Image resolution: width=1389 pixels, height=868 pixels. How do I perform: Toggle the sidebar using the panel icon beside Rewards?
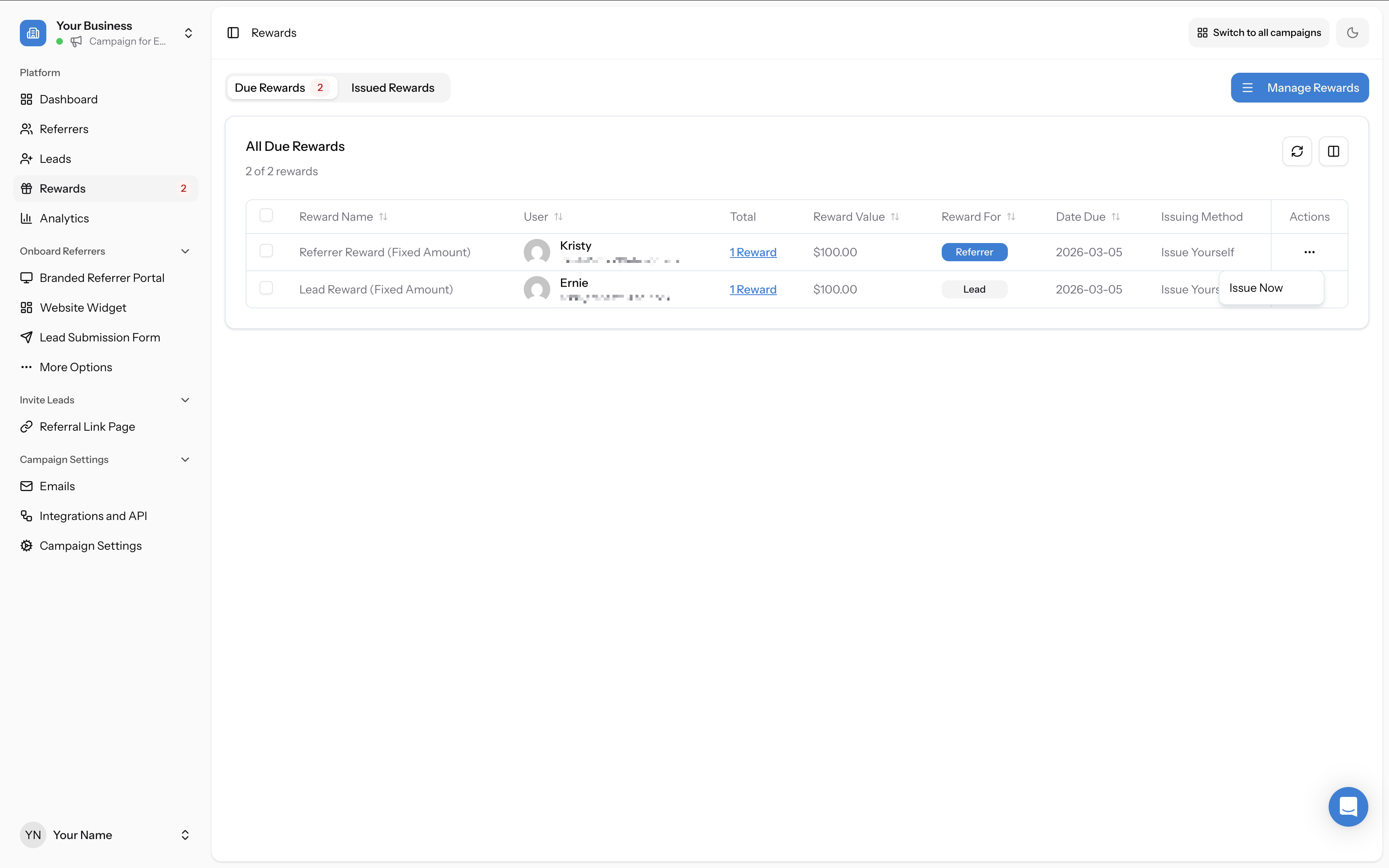pos(233,33)
